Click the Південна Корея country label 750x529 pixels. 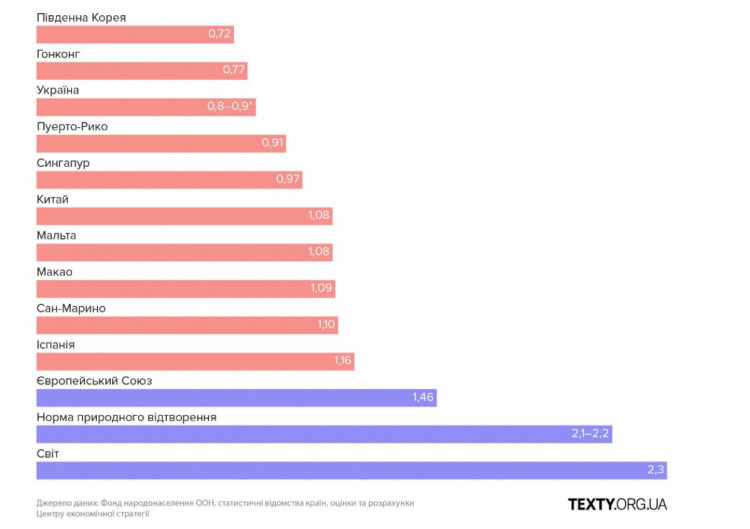[81, 18]
